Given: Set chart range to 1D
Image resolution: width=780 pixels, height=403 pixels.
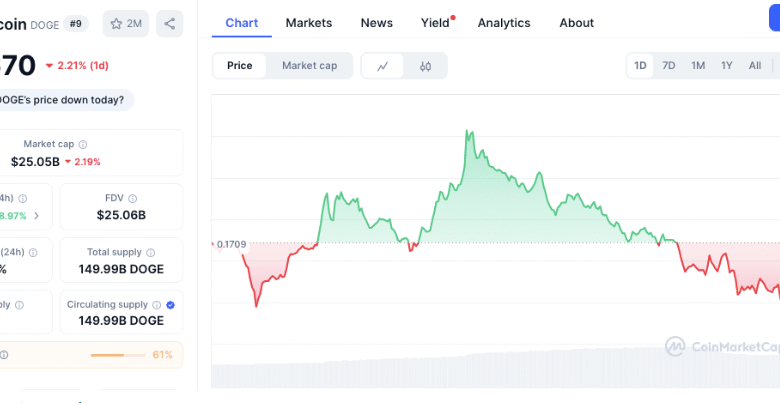Looking at the screenshot, I should coord(640,66).
